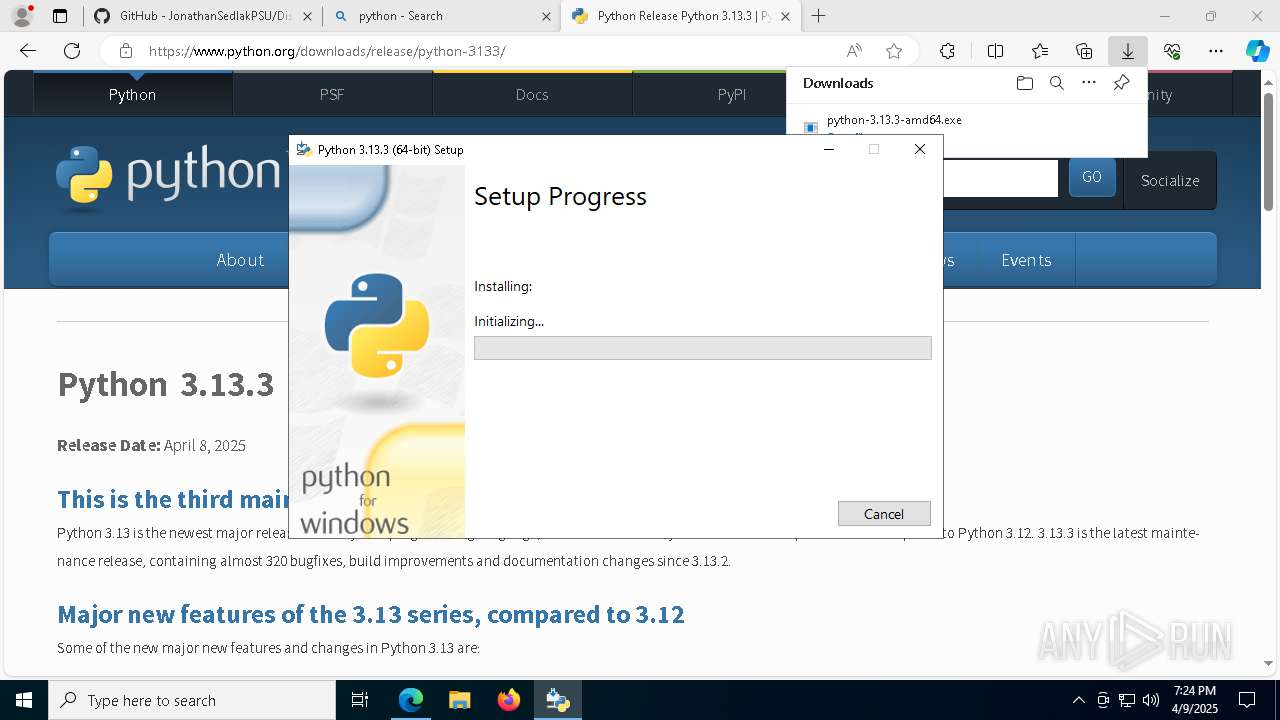The image size is (1280, 720).
Task: Open the Extensions puzzle icon
Action: [947, 51]
